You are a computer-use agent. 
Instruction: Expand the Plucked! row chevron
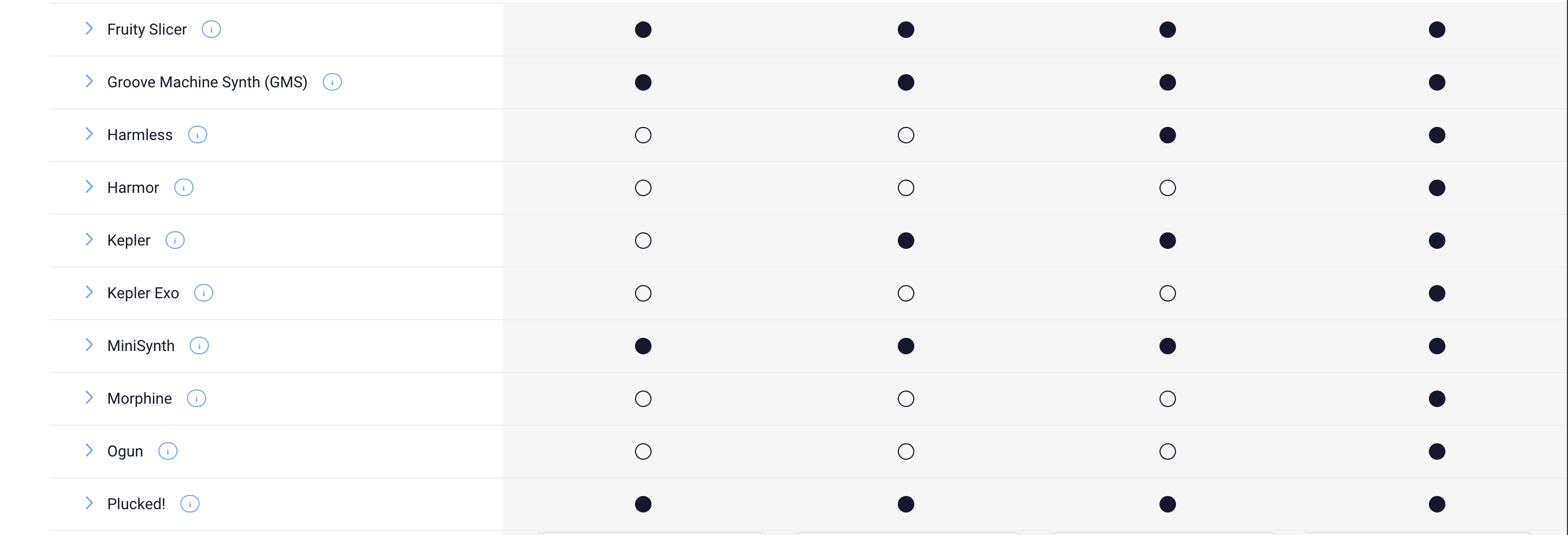pos(89,503)
